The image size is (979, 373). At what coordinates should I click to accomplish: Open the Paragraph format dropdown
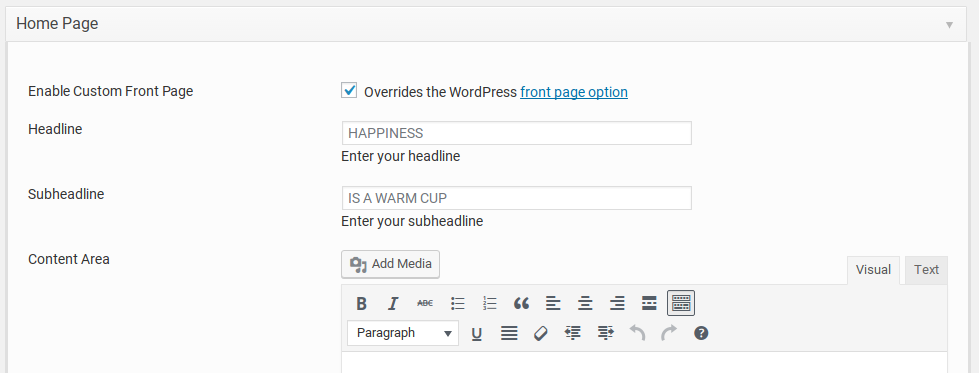[403, 333]
